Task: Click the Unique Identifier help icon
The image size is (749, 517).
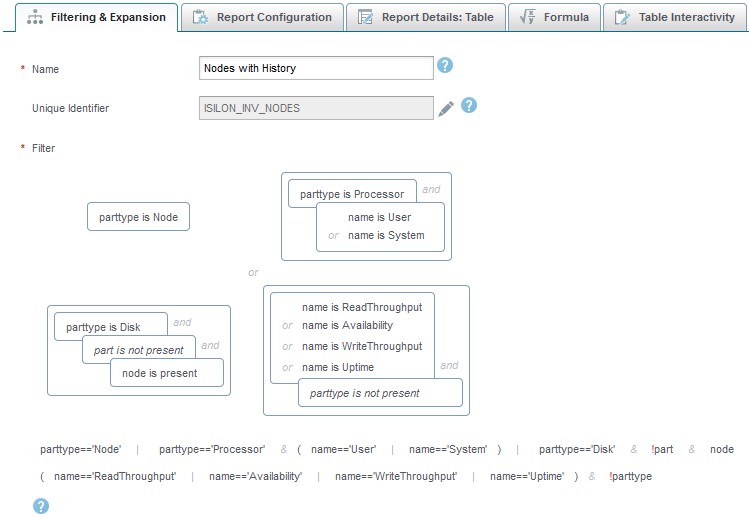Action: (x=469, y=105)
